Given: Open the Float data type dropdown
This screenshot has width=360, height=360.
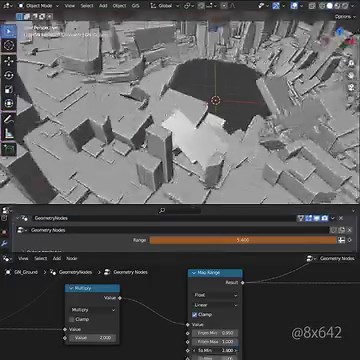Looking at the screenshot, I should click(215, 295).
